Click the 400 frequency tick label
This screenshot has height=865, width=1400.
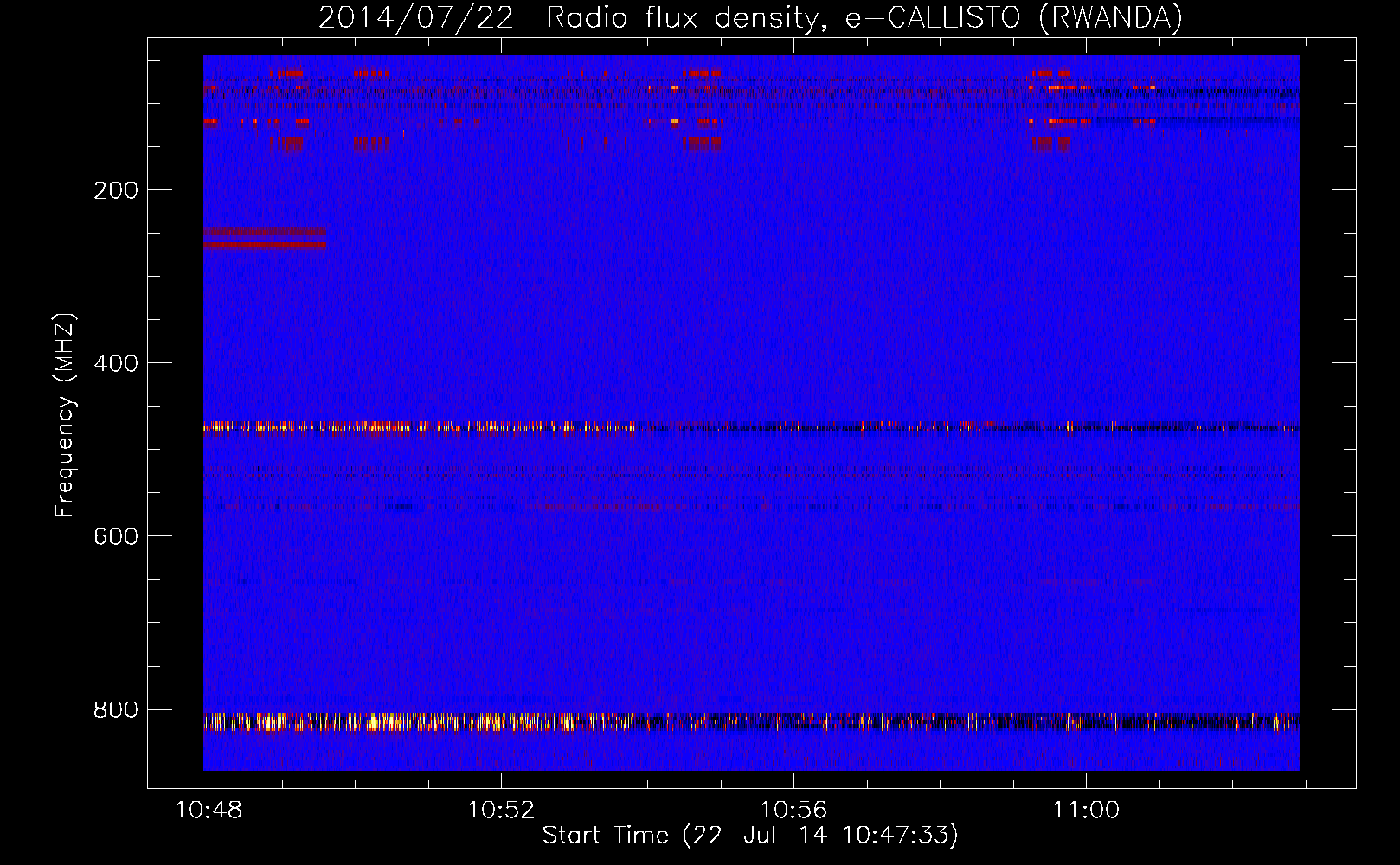(116, 363)
